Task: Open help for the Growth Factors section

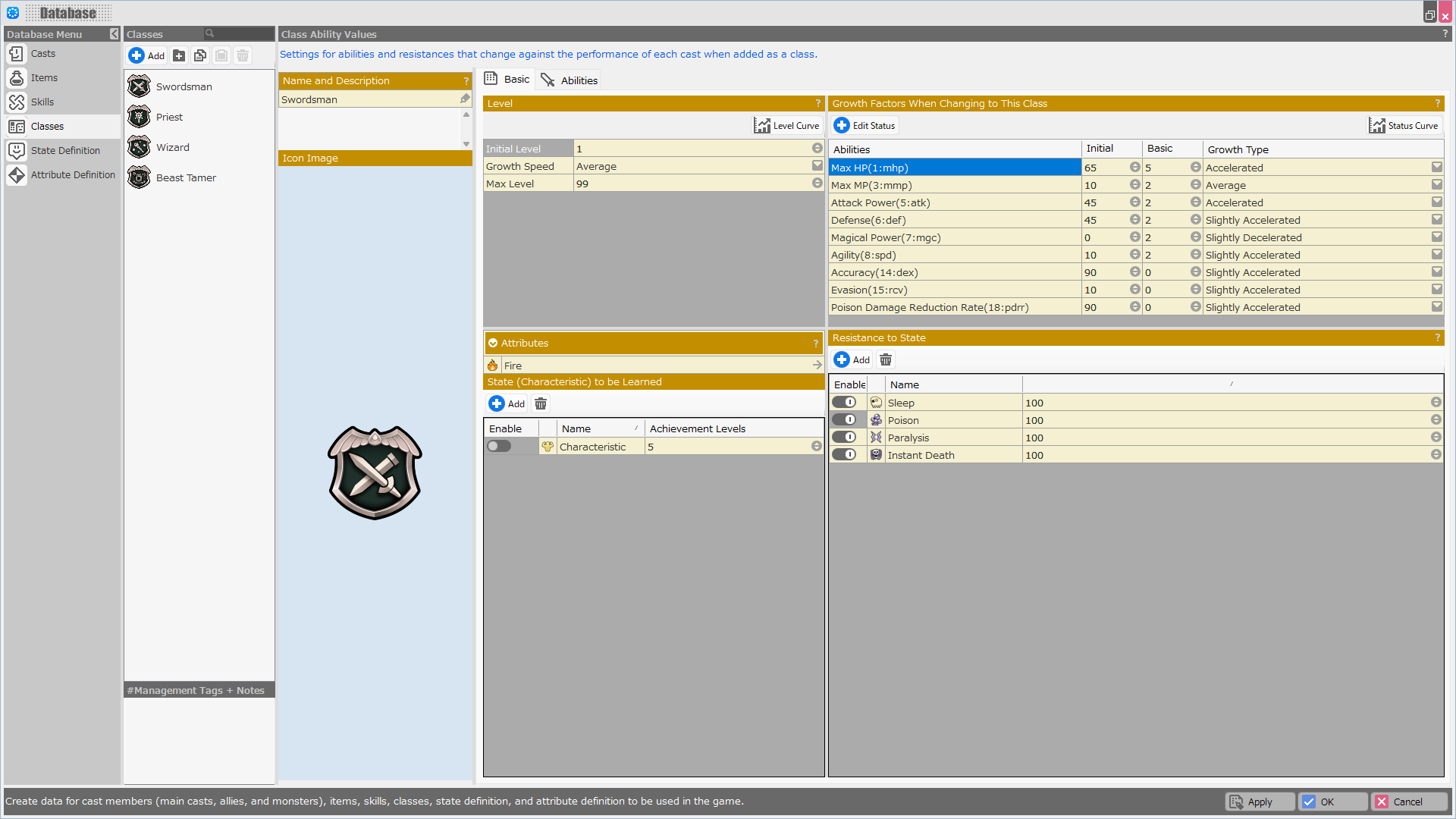Action: pyautogui.click(x=1437, y=104)
